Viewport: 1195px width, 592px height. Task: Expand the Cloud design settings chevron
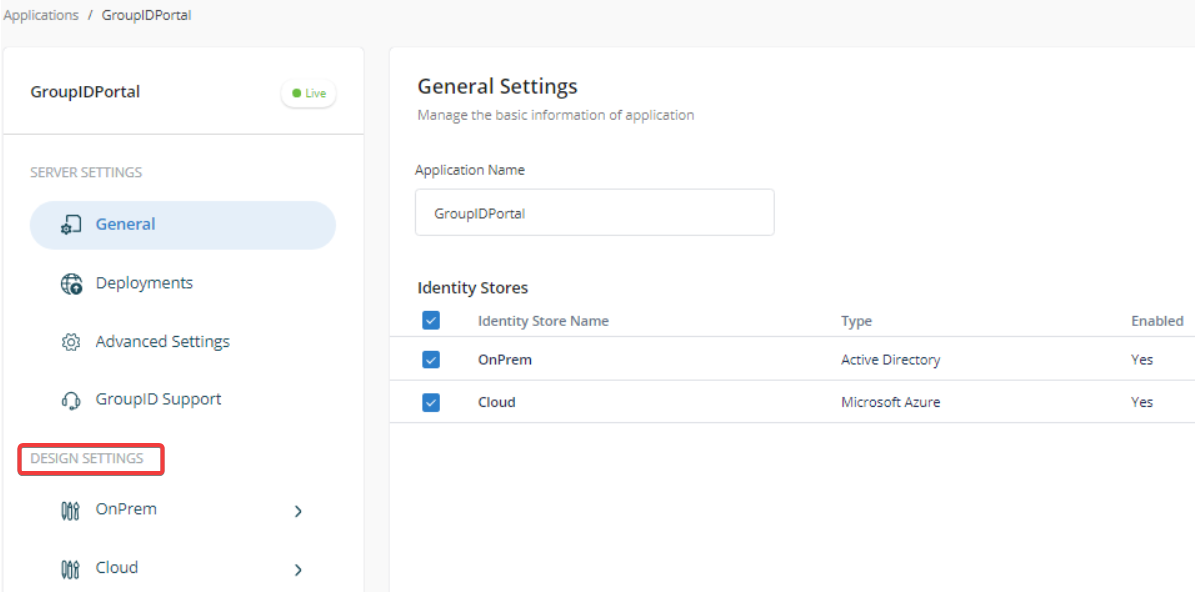click(298, 570)
